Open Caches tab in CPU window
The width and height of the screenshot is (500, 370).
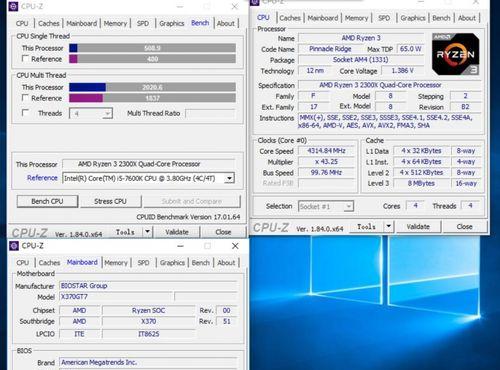(290, 18)
